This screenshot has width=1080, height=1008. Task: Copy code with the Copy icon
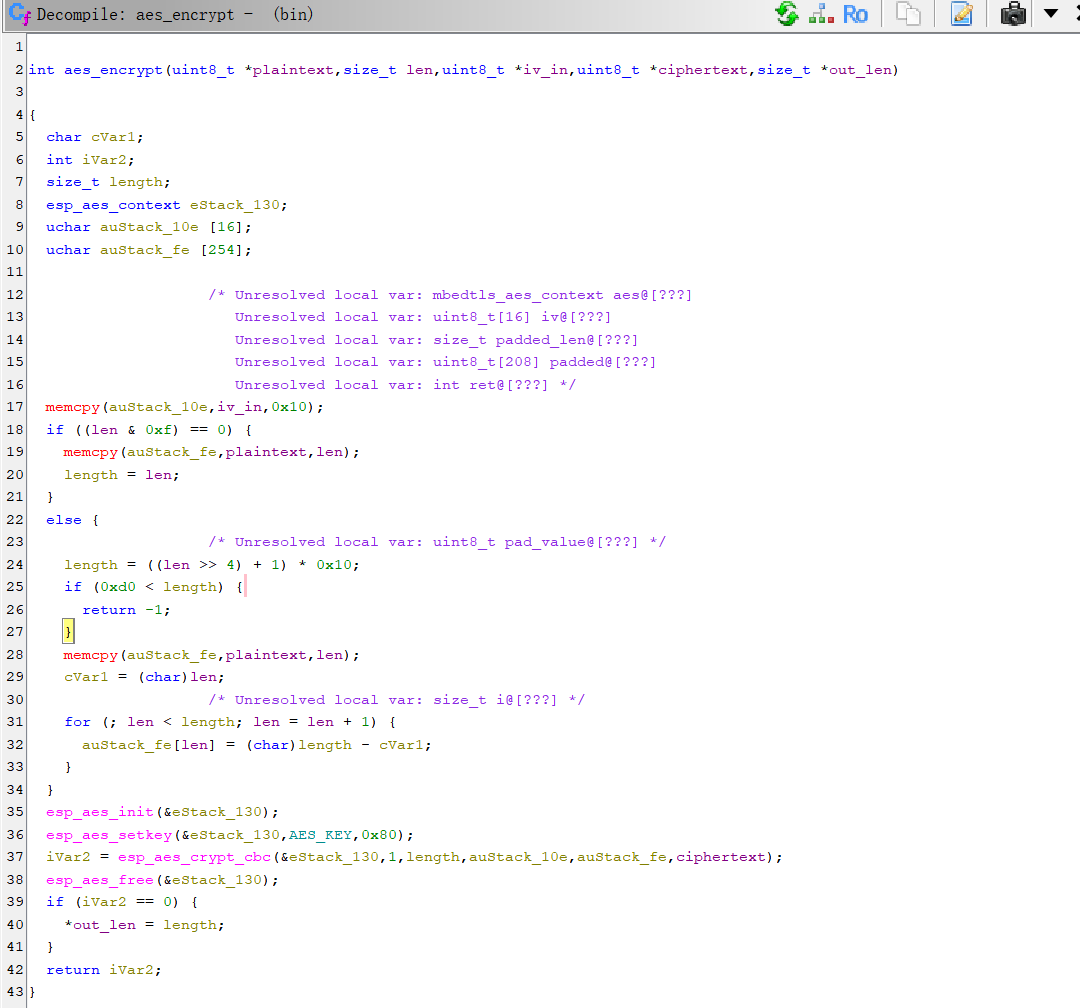tap(908, 14)
